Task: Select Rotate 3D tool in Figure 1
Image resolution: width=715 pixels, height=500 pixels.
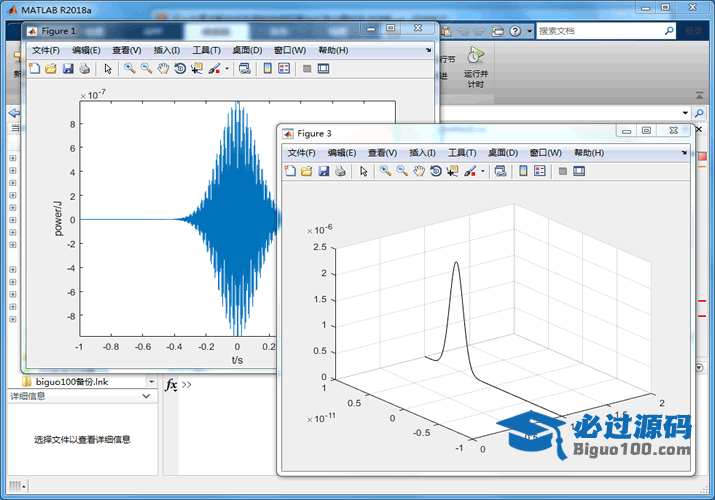Action: click(x=180, y=69)
